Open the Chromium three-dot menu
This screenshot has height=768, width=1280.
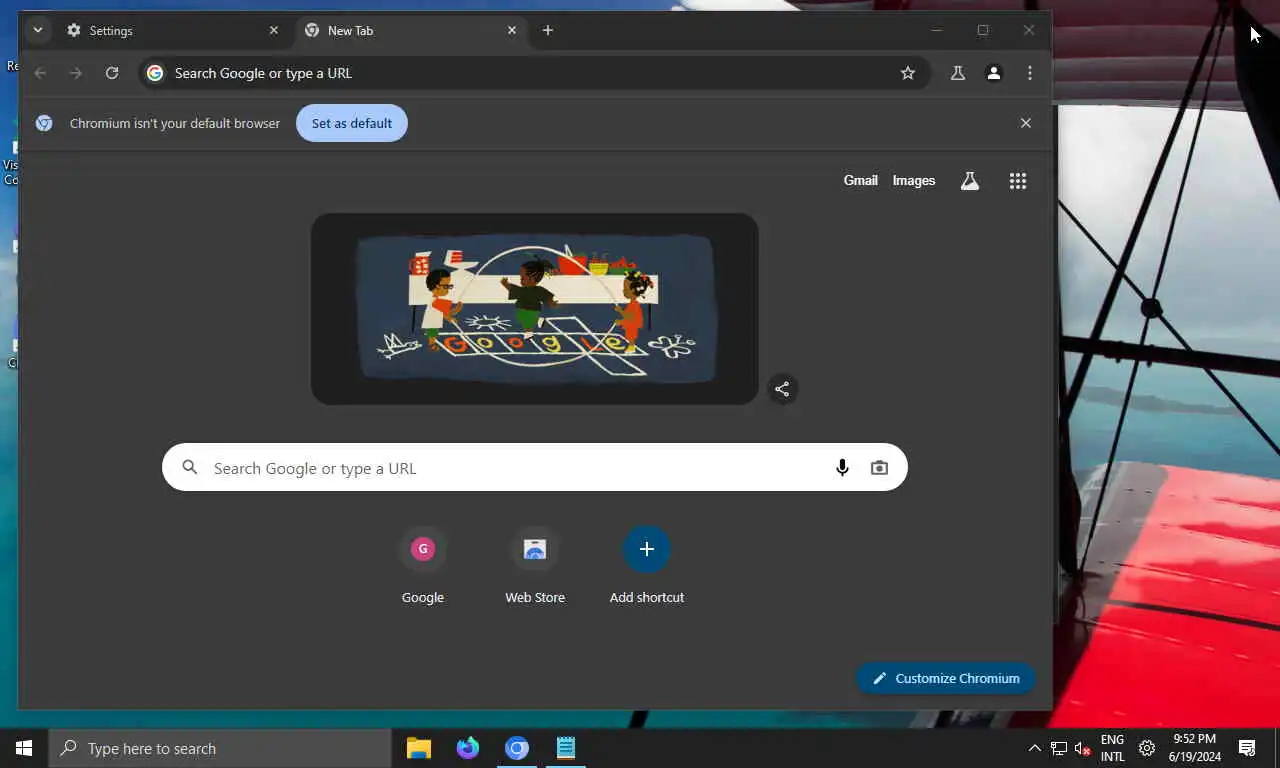(x=1030, y=73)
